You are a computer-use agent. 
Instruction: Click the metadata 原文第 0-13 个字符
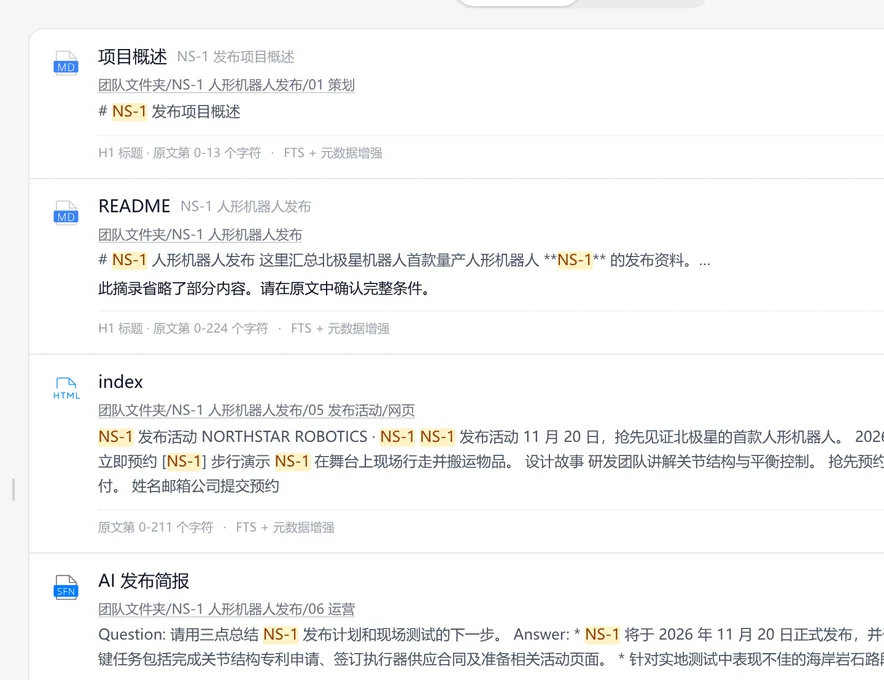point(207,153)
